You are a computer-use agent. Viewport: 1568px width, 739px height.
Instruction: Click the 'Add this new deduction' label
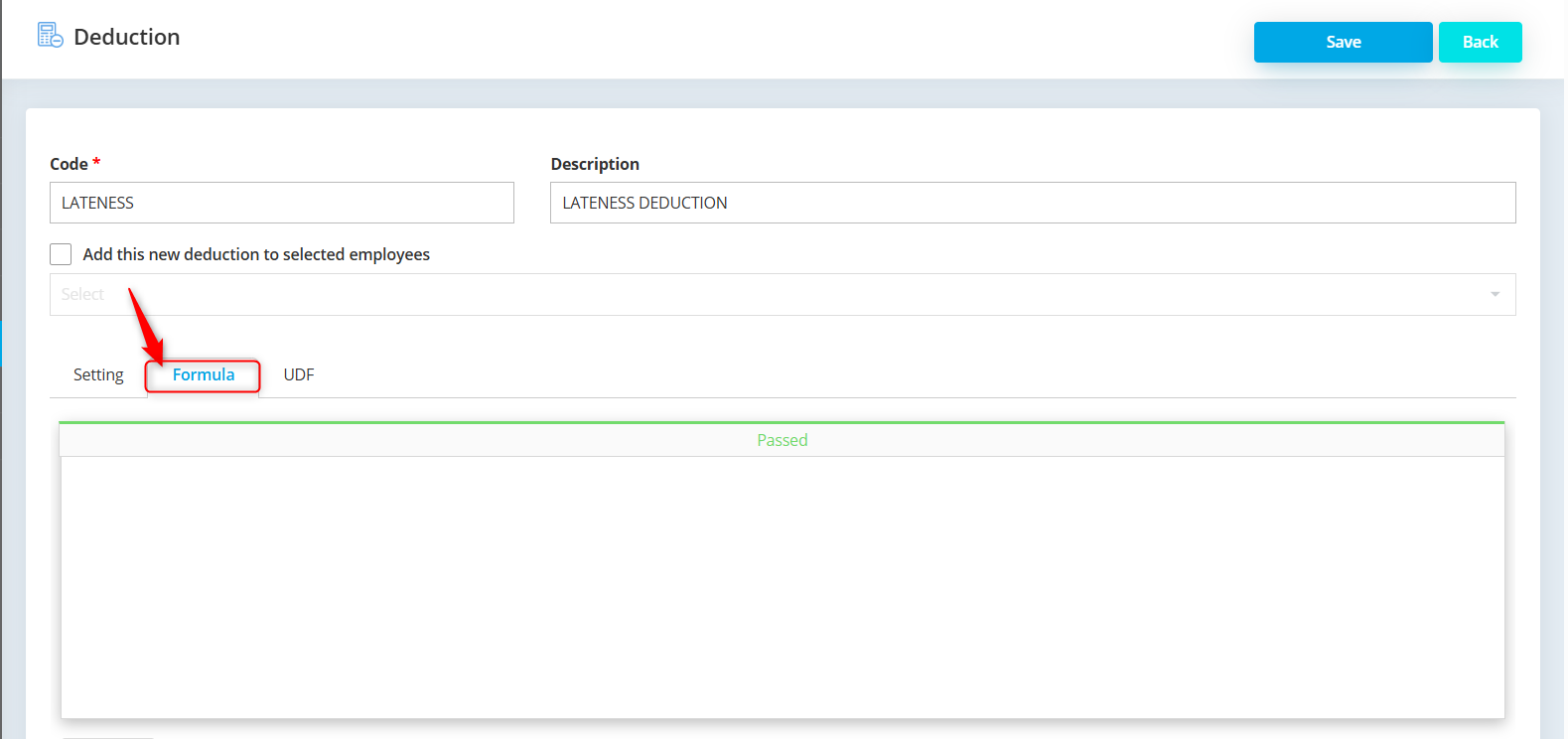click(256, 254)
